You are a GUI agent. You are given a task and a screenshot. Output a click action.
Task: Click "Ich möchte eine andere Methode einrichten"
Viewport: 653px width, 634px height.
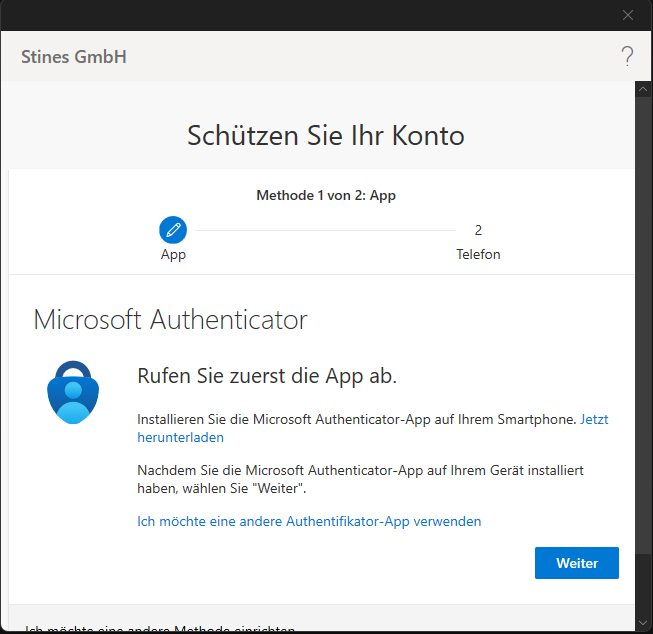[x=160, y=630]
